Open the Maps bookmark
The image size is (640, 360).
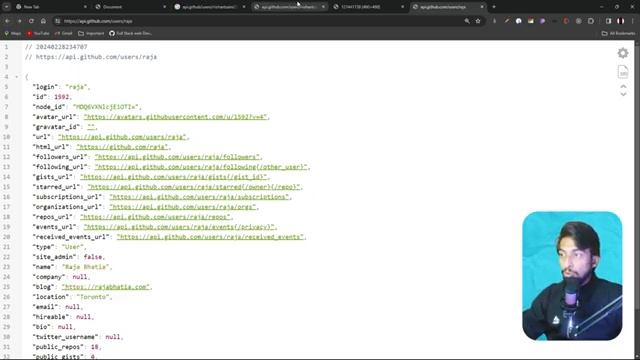tap(13, 33)
